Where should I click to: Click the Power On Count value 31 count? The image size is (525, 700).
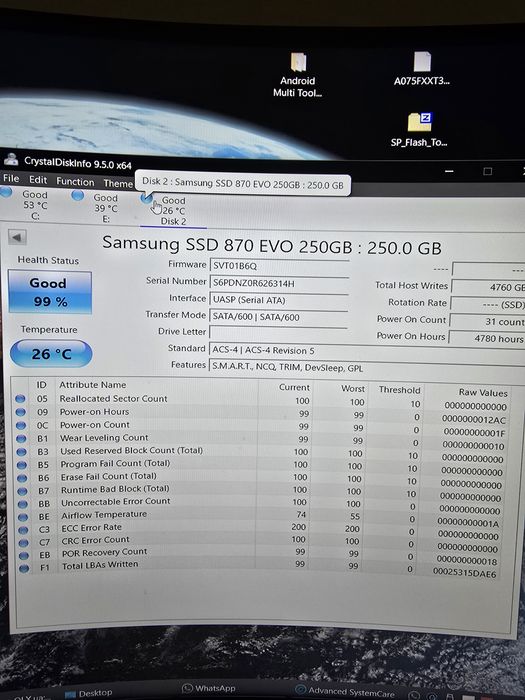487,322
